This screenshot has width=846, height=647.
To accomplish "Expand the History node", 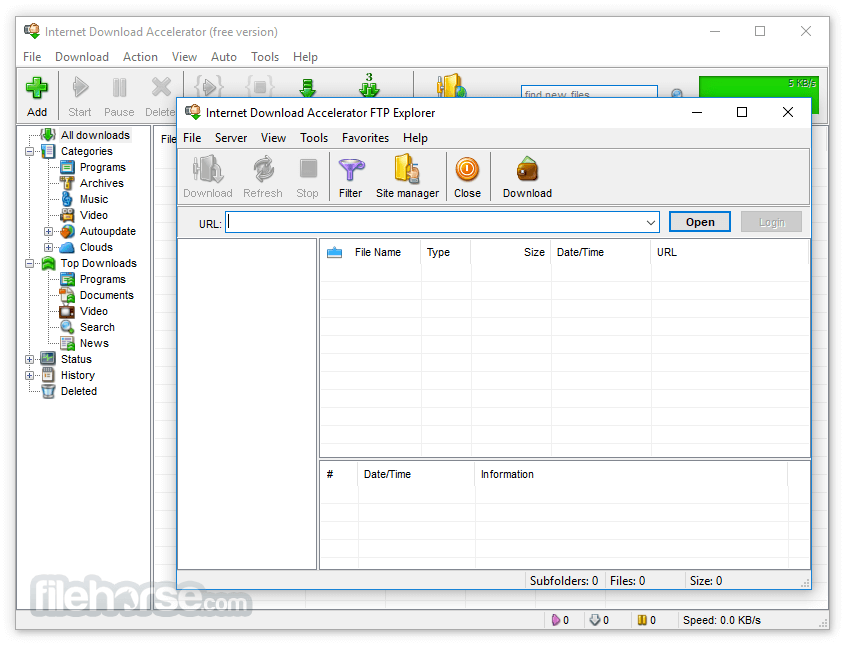I will point(30,376).
